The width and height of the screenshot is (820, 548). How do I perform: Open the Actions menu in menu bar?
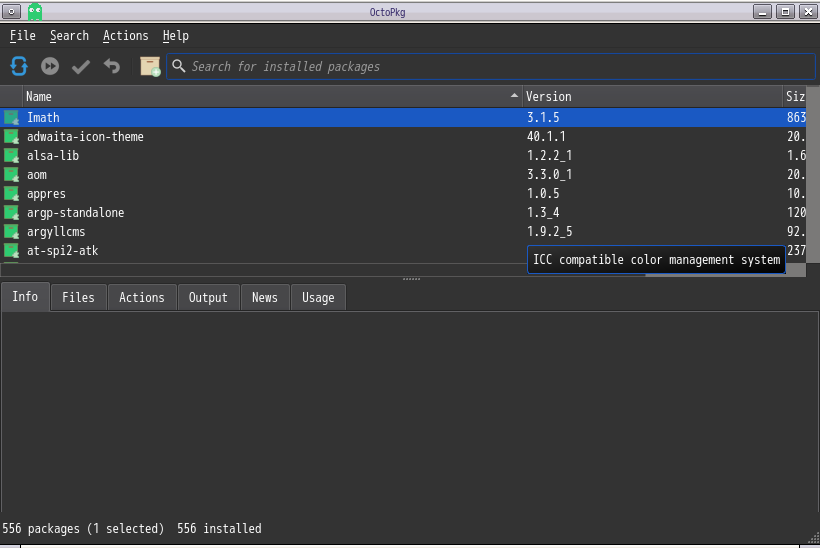coord(126,36)
